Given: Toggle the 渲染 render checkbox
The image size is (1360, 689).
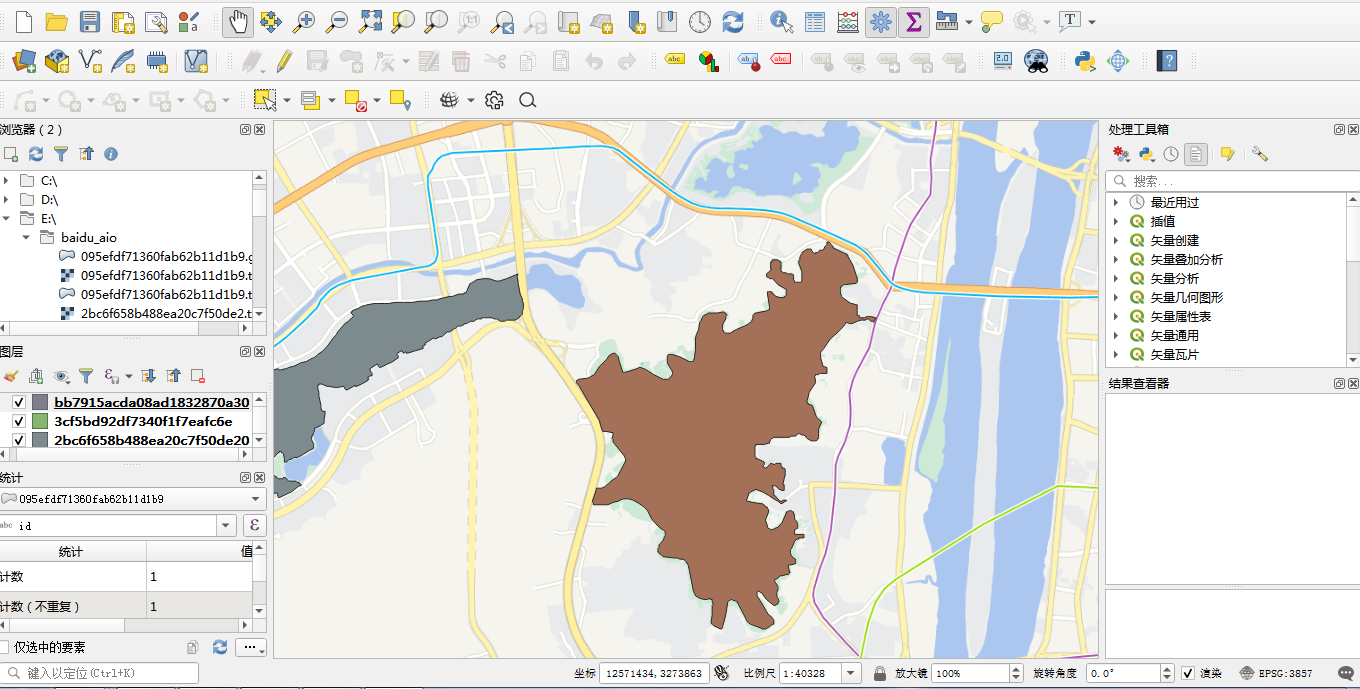Looking at the screenshot, I should [1188, 673].
